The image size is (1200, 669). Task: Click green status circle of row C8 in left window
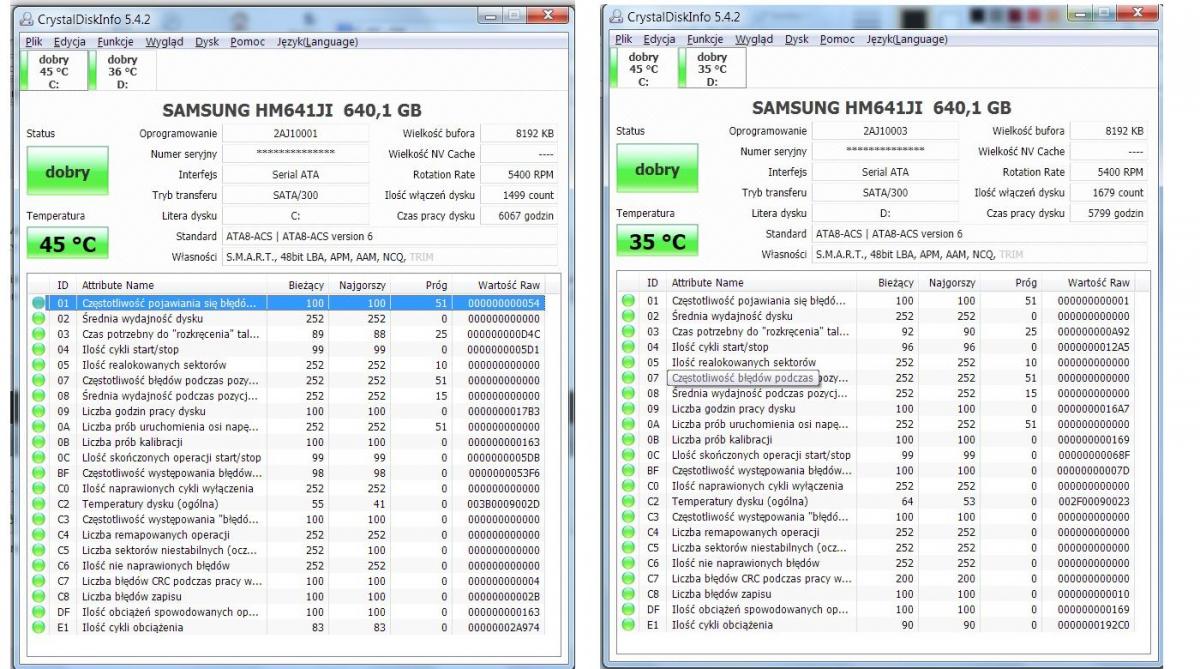coord(39,597)
